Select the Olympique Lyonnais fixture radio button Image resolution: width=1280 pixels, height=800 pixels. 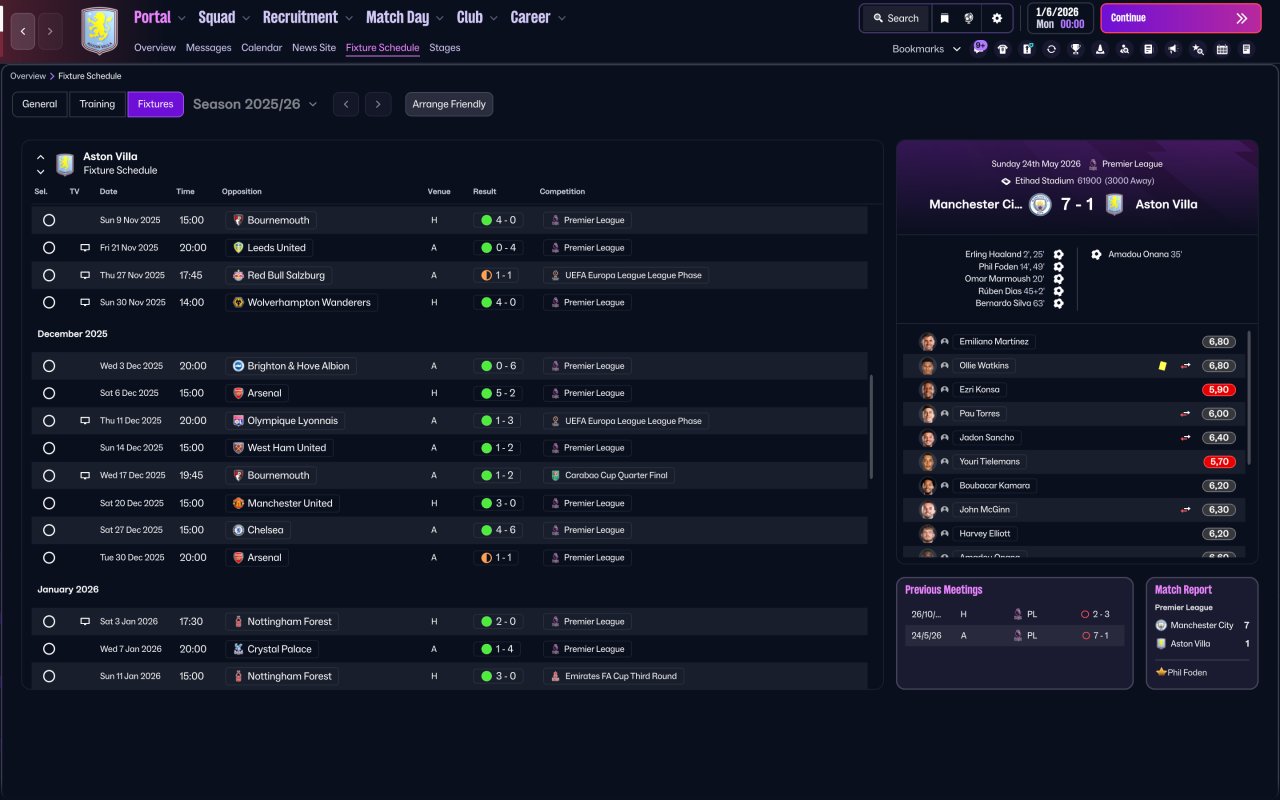[49, 421]
